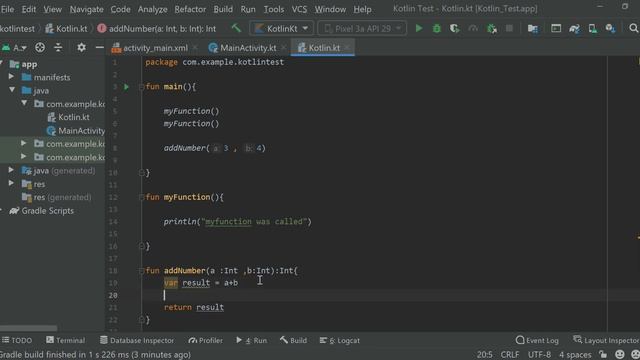The height and width of the screenshot is (360, 640).
Task: Open the Build menu
Action: (x=223, y=9)
